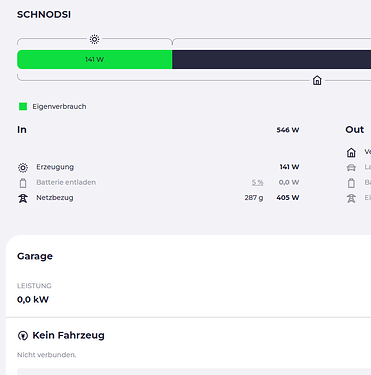The height and width of the screenshot is (375, 371).
Task: Click the green Eigenverbrauch legend swatch
Action: 23,106
